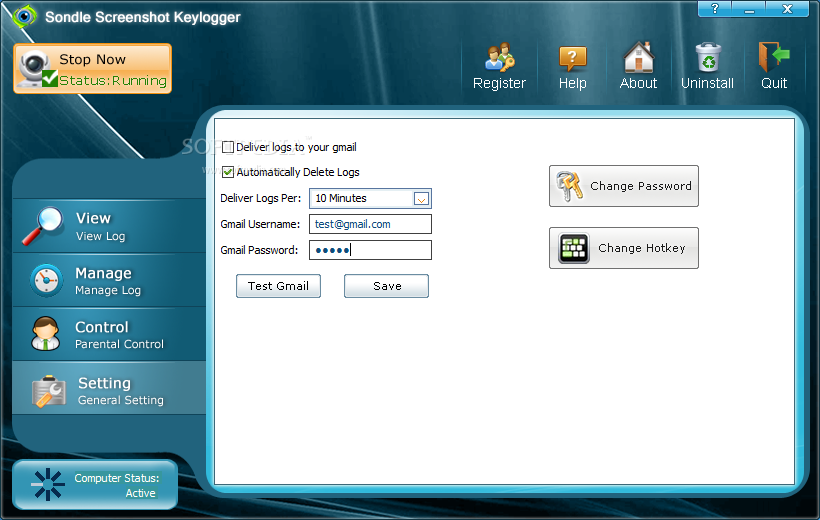Focus the Gmail Password field
Image resolution: width=820 pixels, height=520 pixels.
click(x=370, y=250)
